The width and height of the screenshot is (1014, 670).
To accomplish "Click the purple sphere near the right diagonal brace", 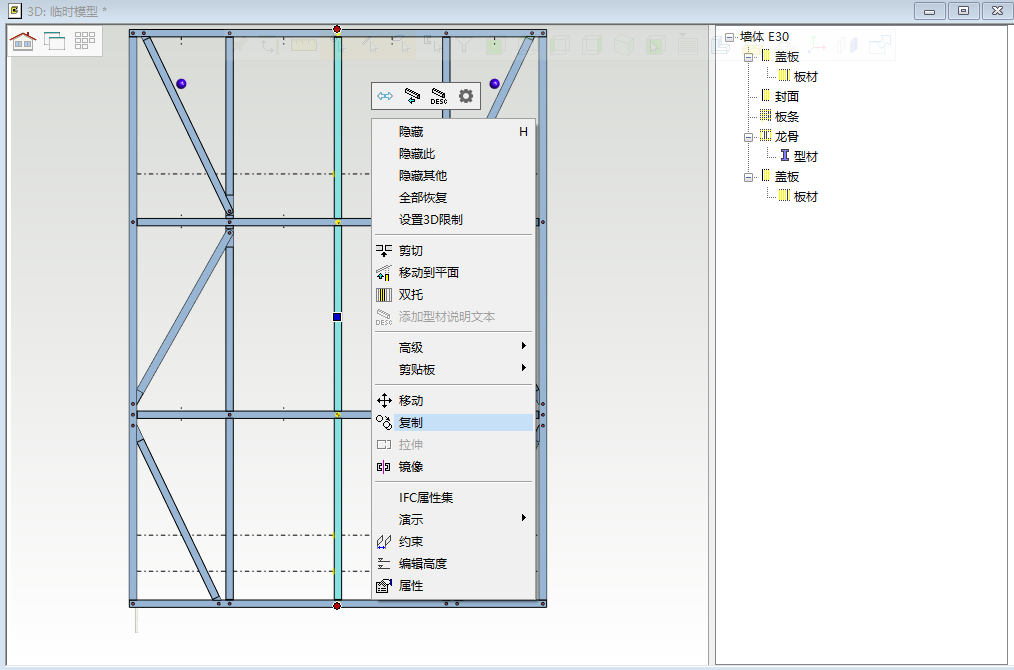I will click(x=495, y=83).
